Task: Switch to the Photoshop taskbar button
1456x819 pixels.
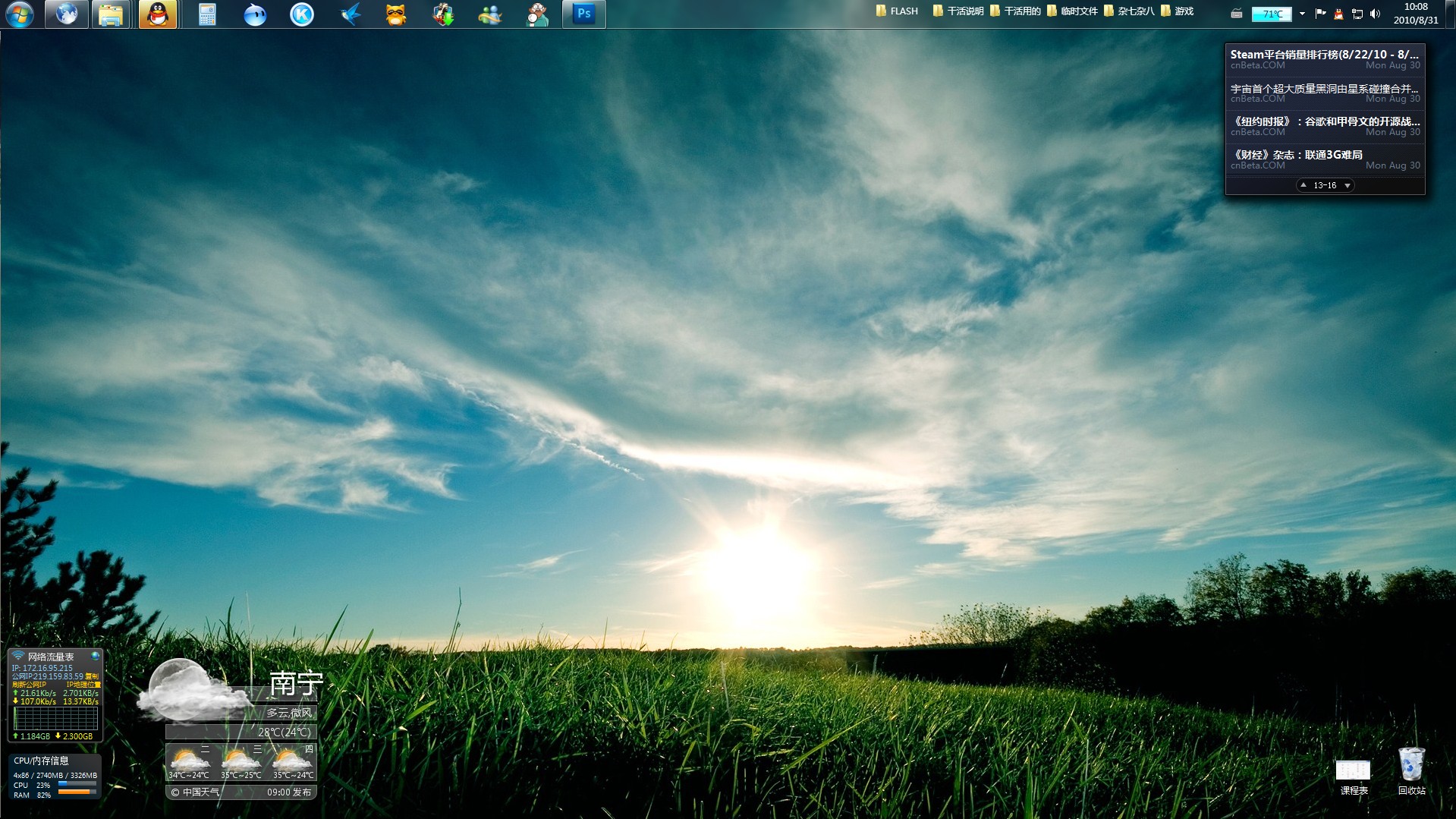Action: pyautogui.click(x=583, y=14)
